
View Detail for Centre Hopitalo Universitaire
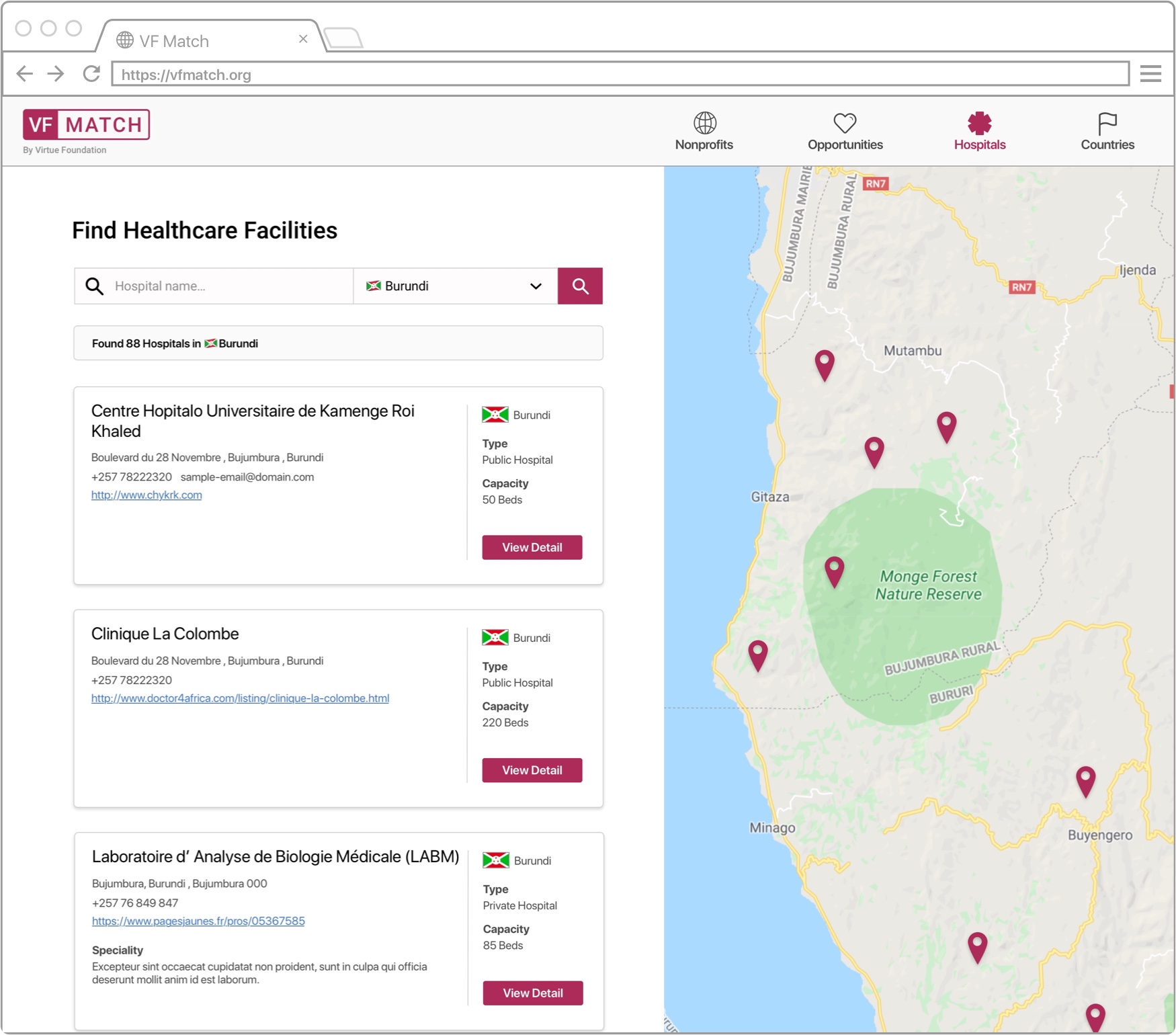(532, 548)
